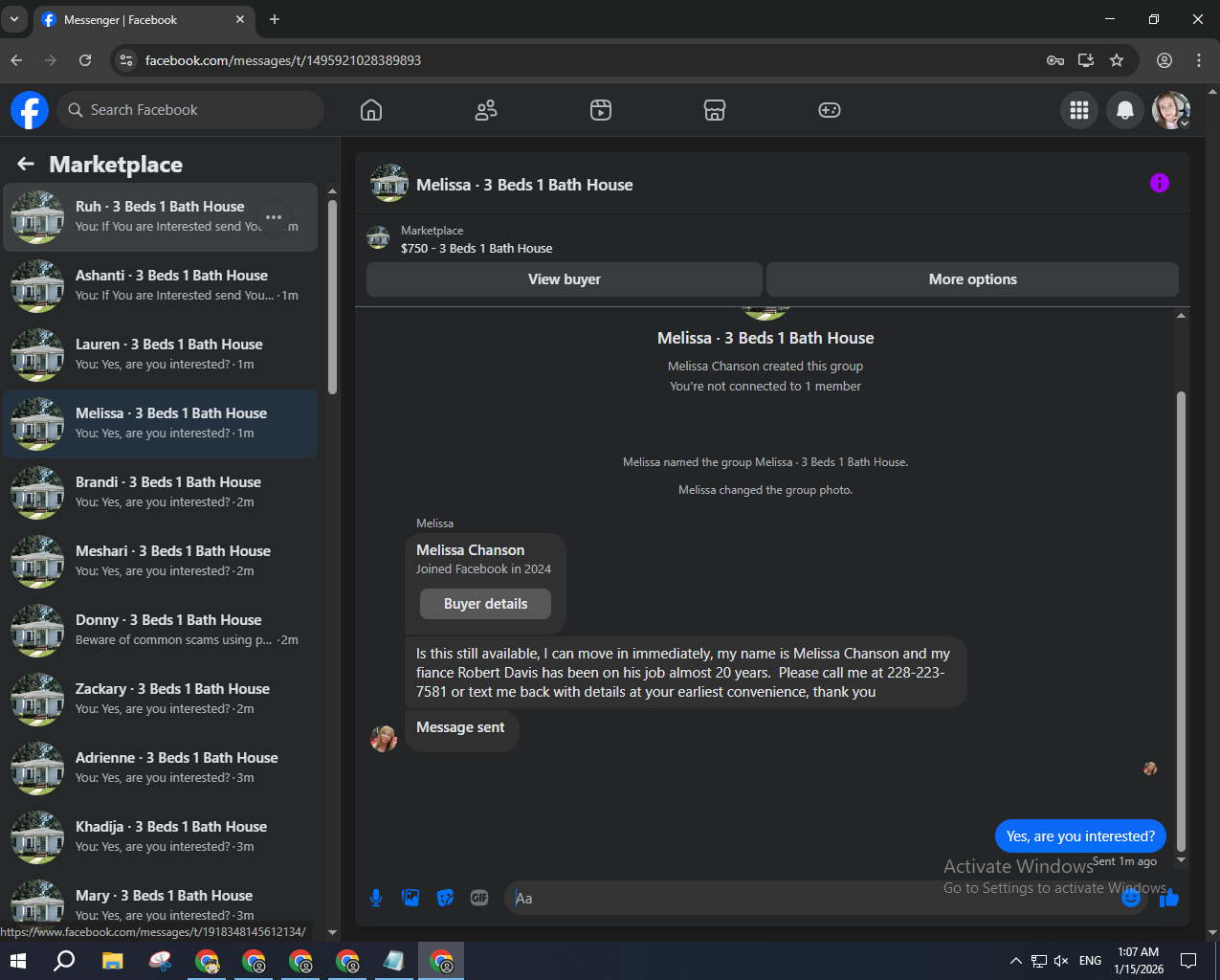
Task: Open the Reels video icon
Action: pos(601,110)
